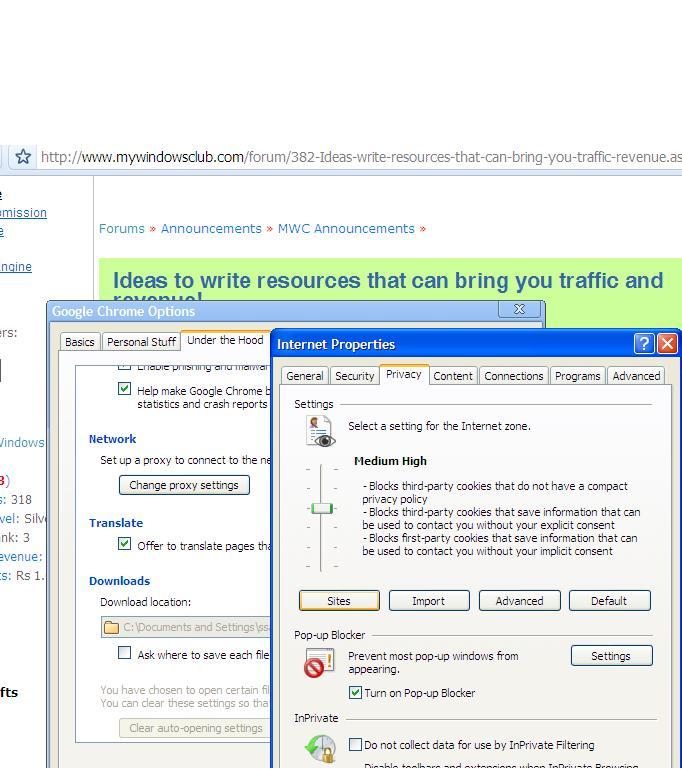The height and width of the screenshot is (770, 682).
Task: Open Pop-up Blocker Settings button
Action: tap(611, 656)
